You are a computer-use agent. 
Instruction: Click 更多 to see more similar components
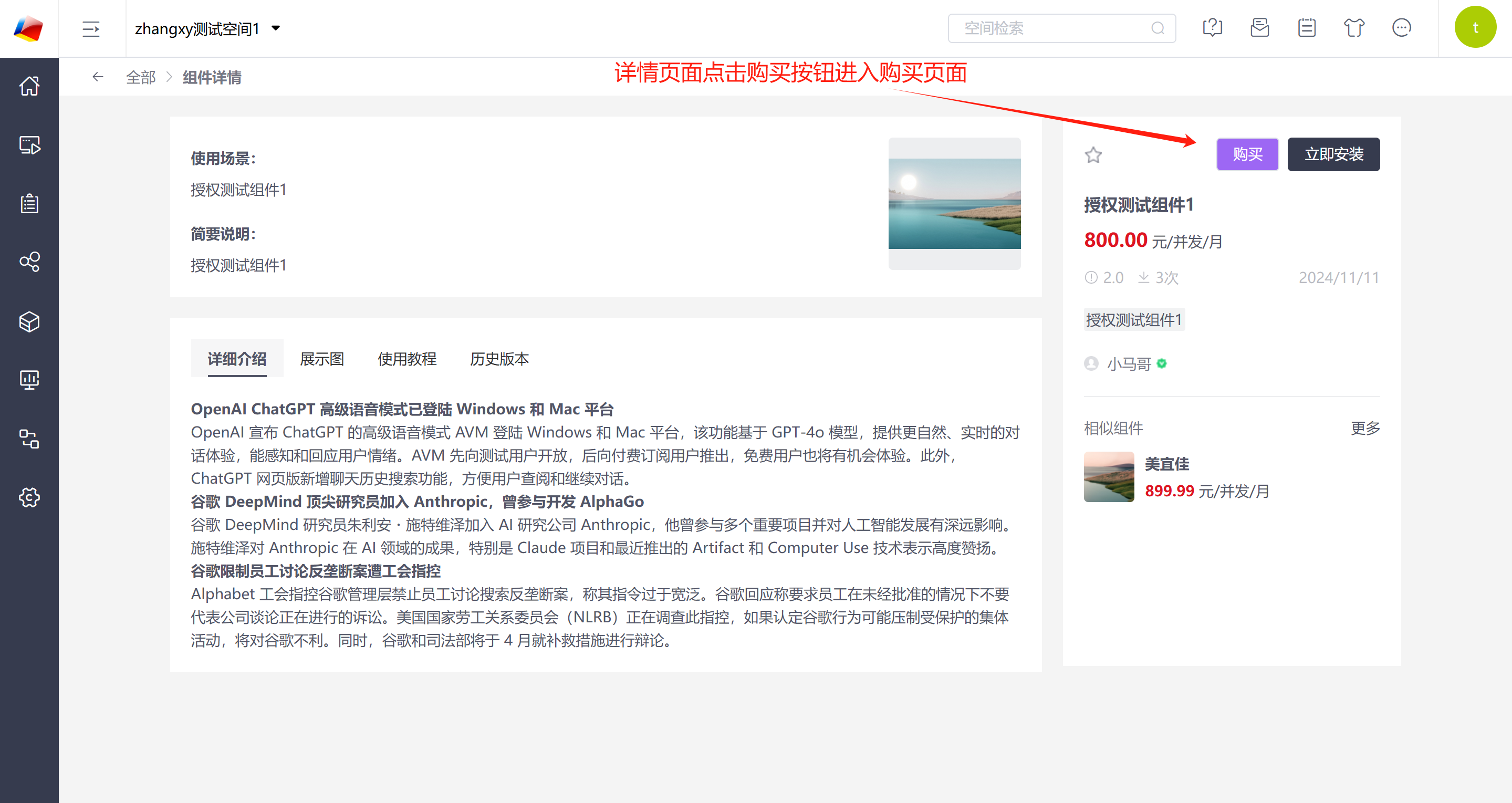click(x=1365, y=429)
